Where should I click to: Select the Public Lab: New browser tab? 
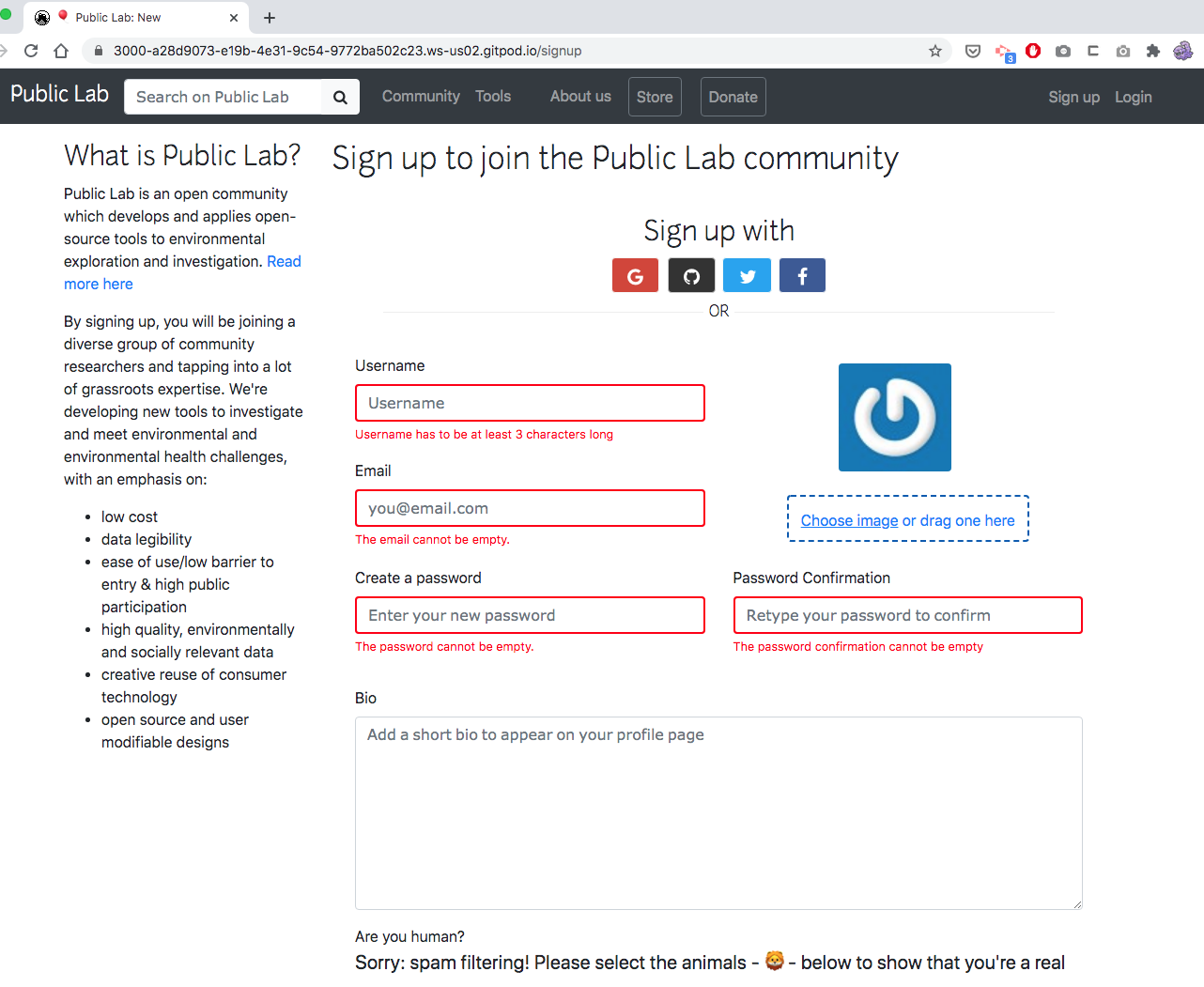coord(136,18)
